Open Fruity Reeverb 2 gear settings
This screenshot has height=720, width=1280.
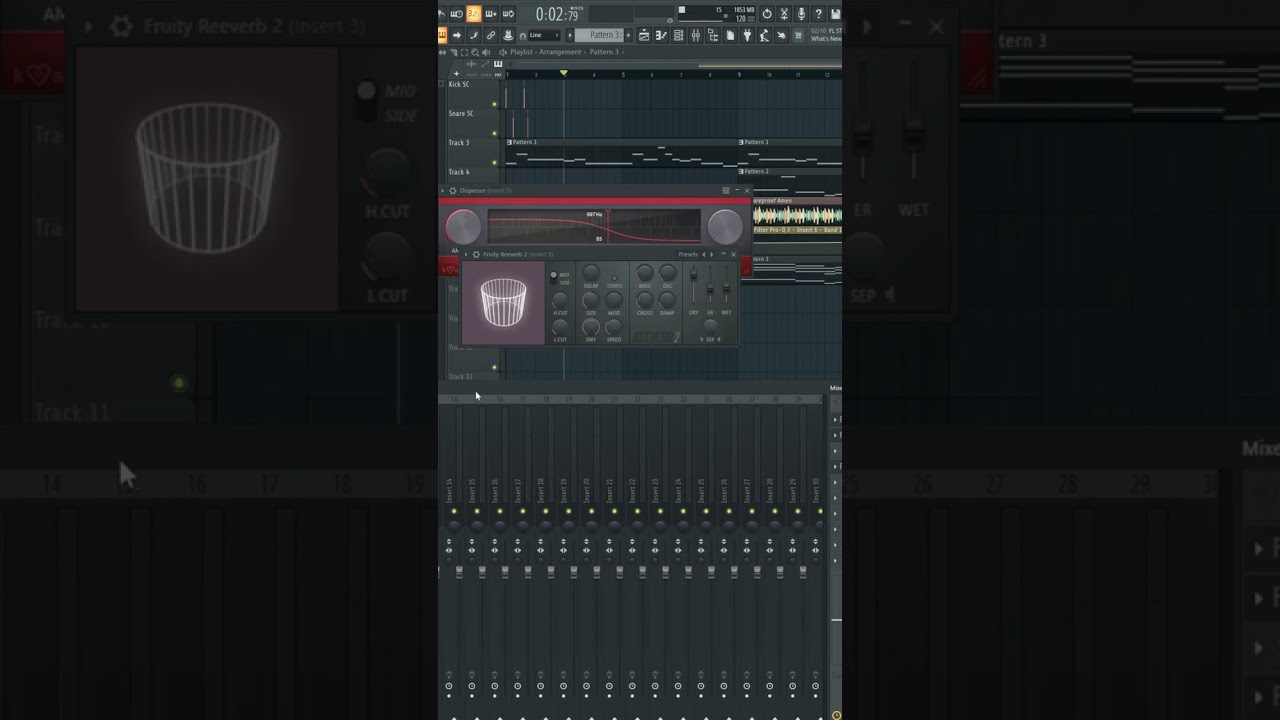[476, 255]
